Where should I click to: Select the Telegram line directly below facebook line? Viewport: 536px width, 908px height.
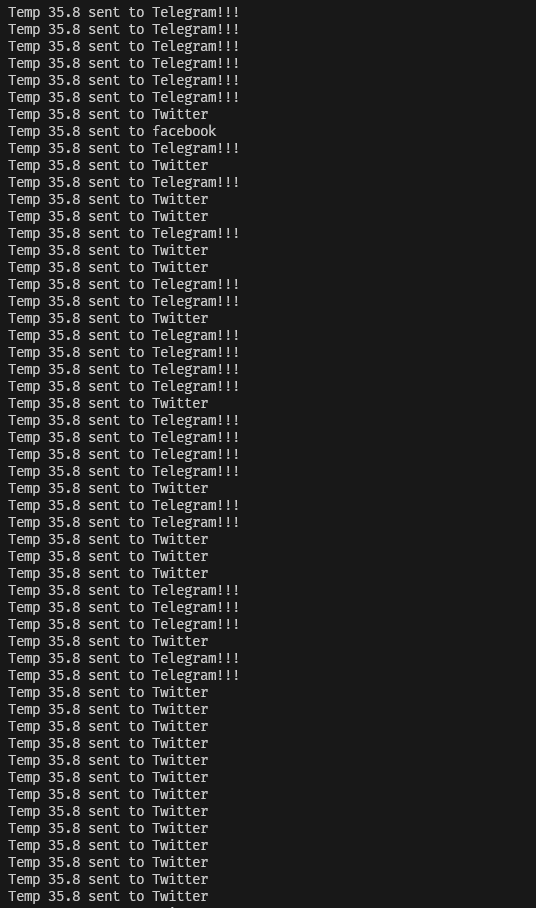coord(123,148)
